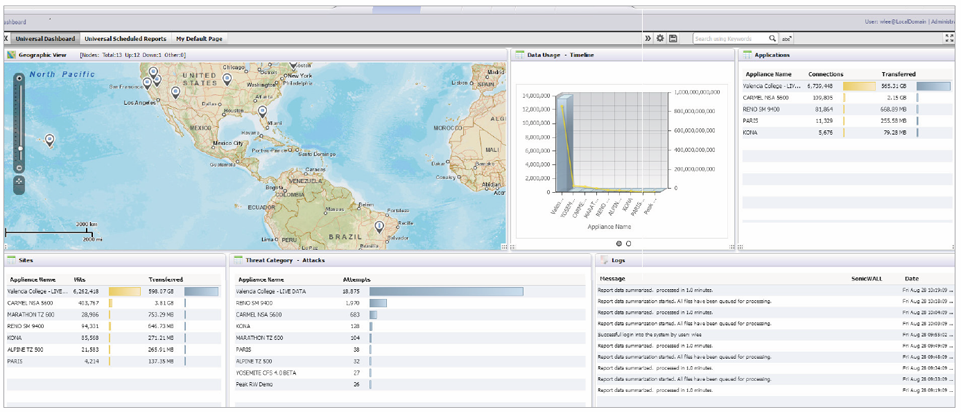
Task: Select the map pin in the Pacific near Hawaii
Action: point(50,140)
